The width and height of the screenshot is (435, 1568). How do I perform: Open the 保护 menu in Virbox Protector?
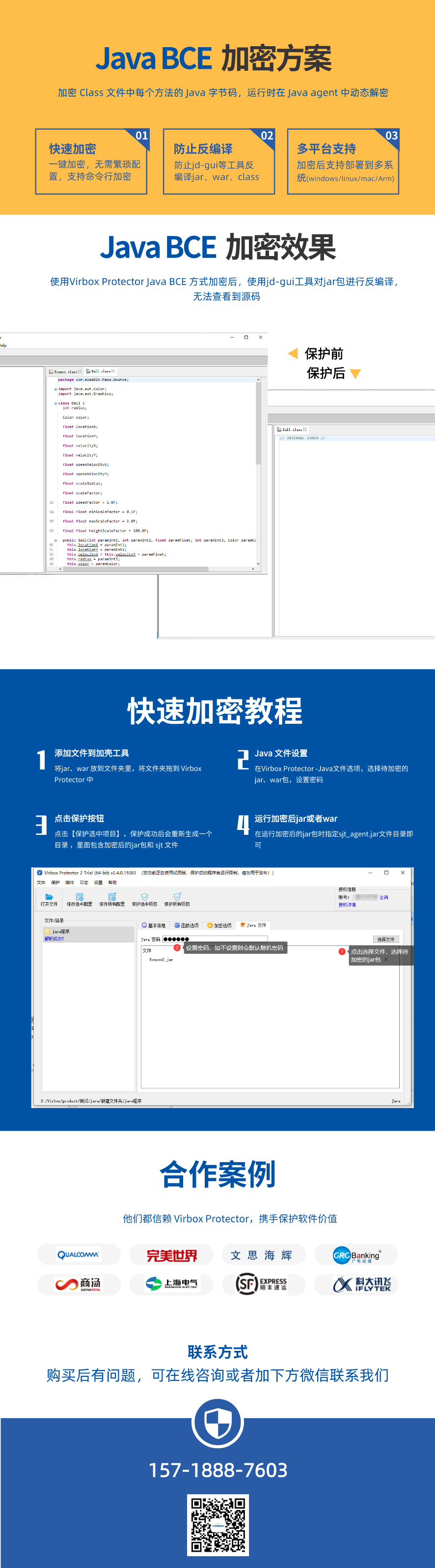tap(55, 882)
